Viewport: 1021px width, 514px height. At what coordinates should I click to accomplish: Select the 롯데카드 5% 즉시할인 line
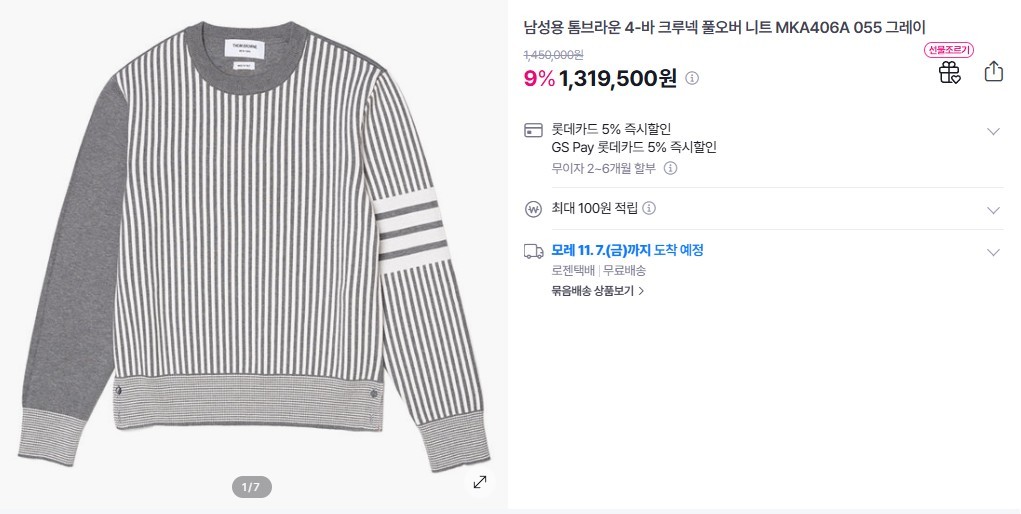coord(611,129)
